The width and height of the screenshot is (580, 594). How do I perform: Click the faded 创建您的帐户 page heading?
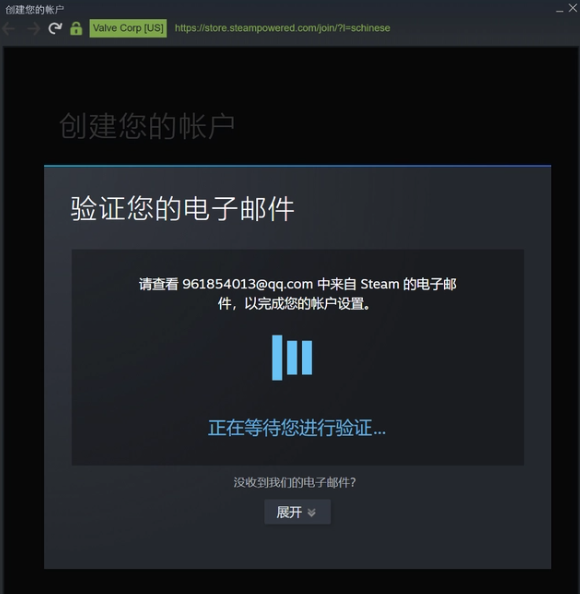coord(147,126)
